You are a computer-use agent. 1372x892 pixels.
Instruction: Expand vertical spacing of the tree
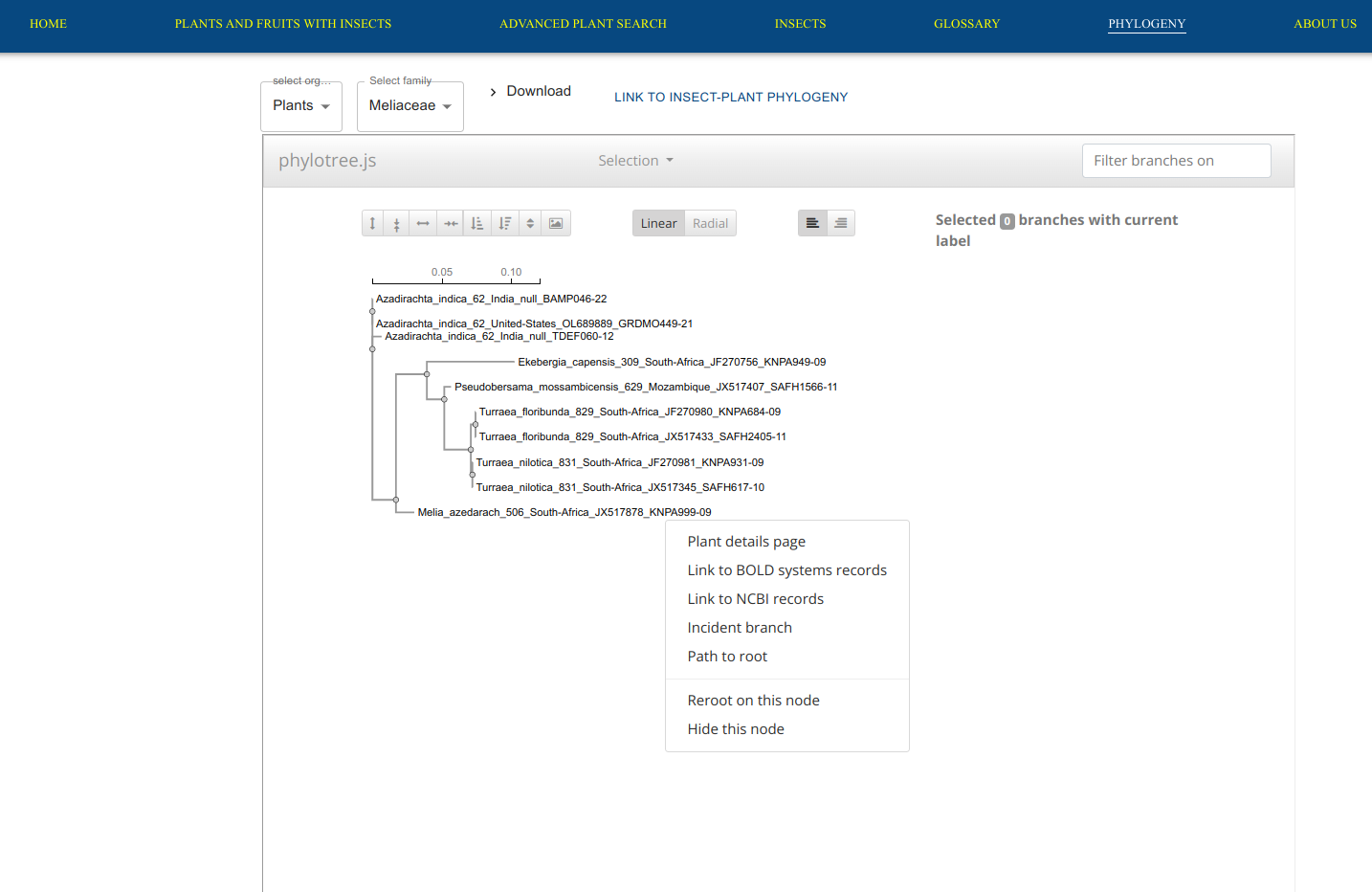[373, 224]
